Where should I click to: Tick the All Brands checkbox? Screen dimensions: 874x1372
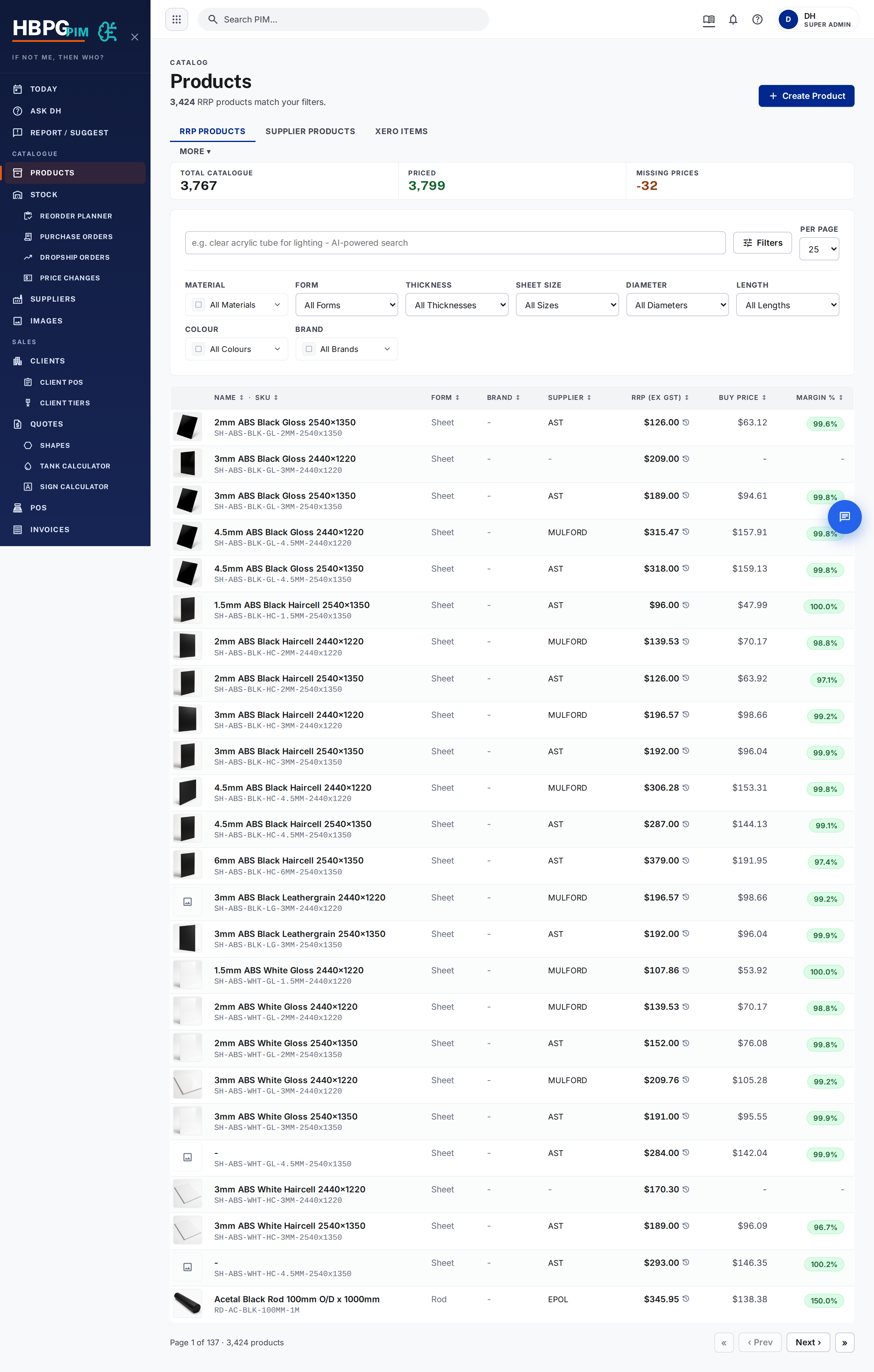pos(309,349)
